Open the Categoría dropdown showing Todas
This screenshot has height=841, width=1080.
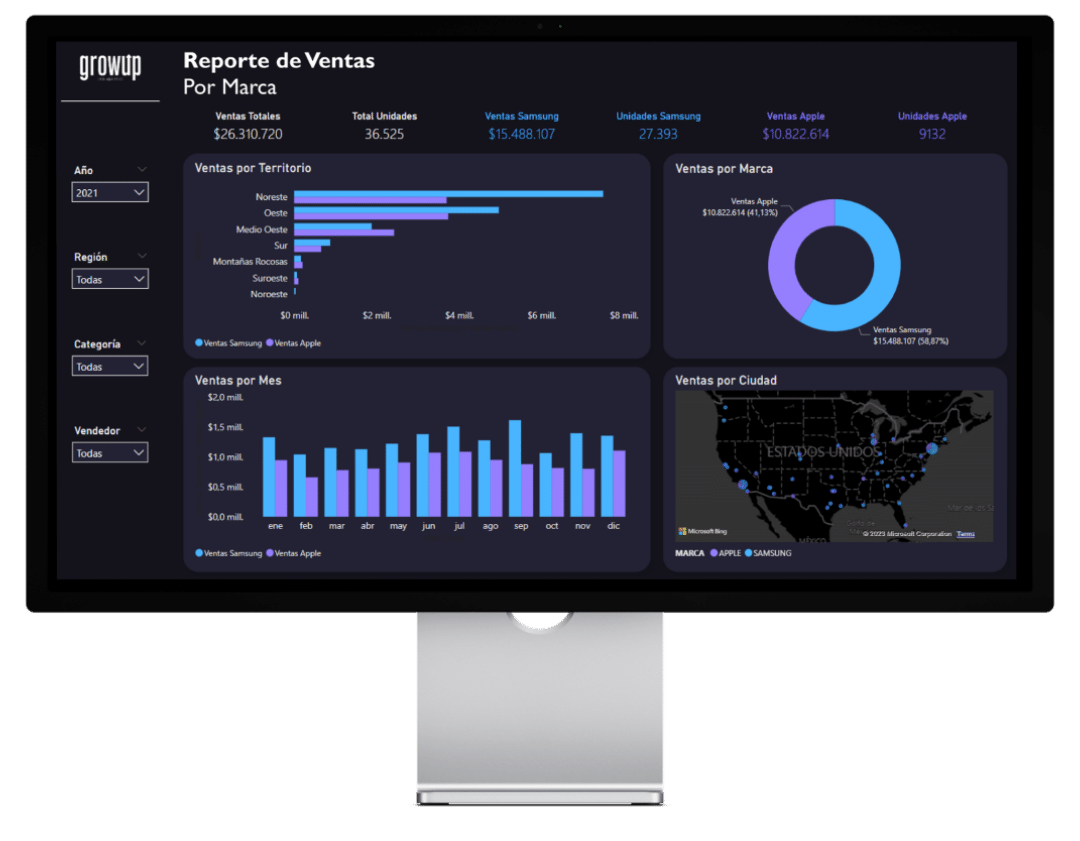pos(110,366)
